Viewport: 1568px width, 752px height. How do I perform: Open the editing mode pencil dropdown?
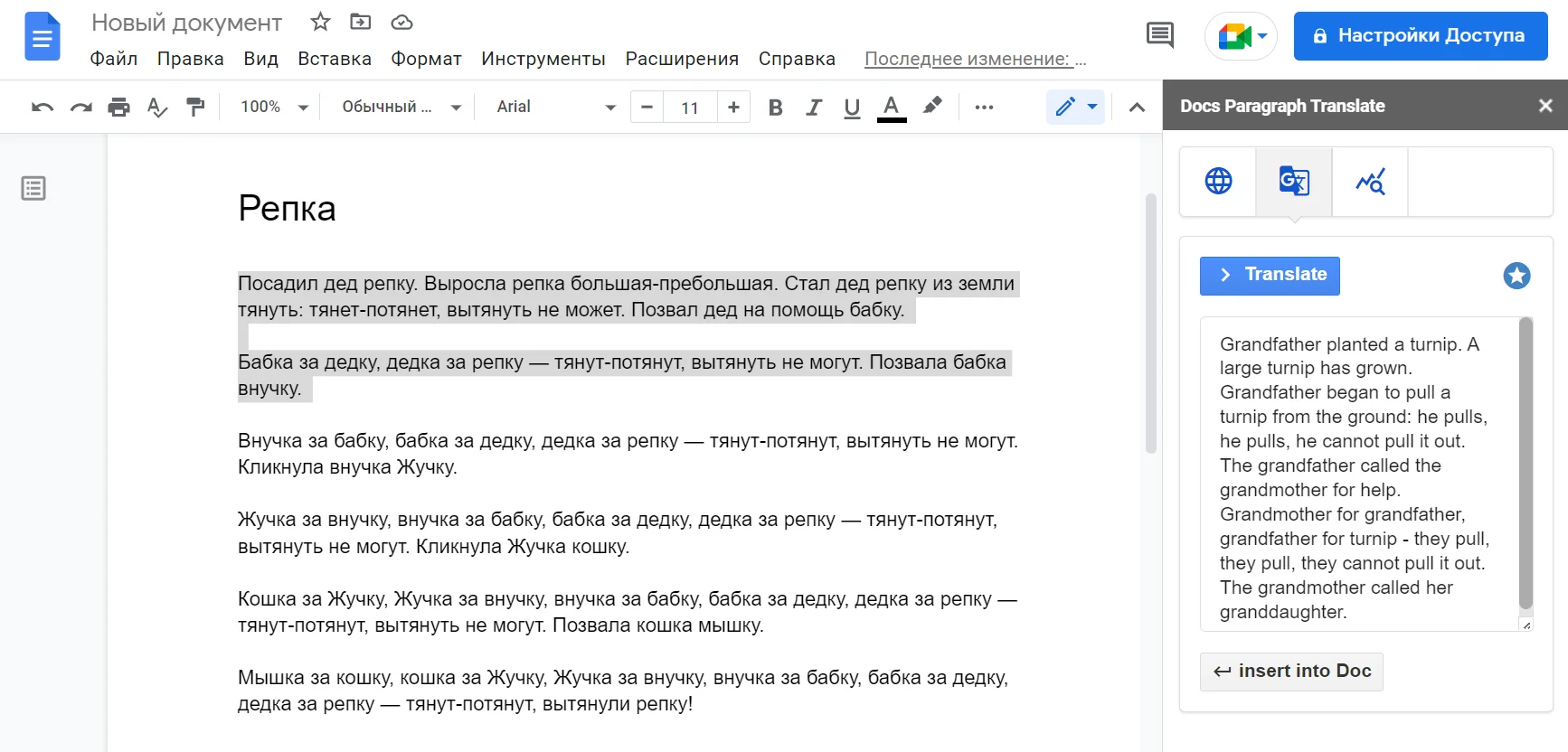1076,107
